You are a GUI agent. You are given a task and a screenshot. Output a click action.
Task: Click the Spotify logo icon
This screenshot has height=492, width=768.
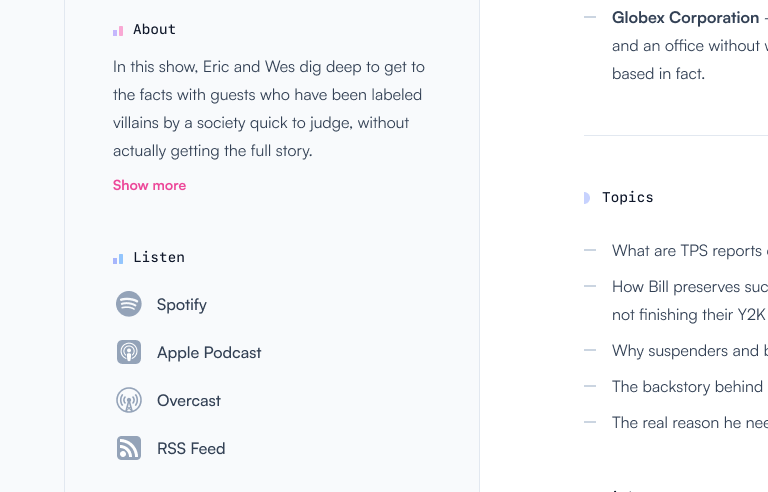(x=129, y=304)
